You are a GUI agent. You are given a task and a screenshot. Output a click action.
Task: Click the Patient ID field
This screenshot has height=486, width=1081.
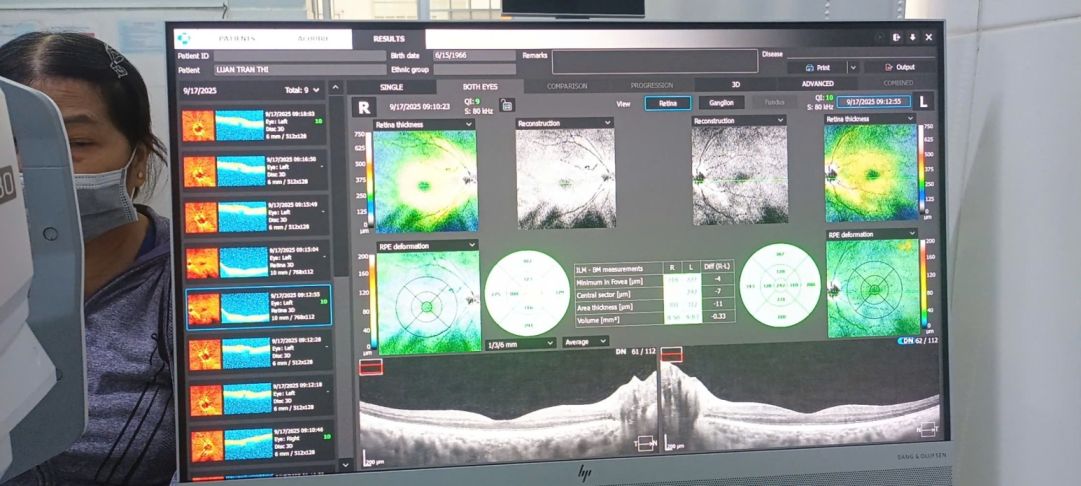299,55
